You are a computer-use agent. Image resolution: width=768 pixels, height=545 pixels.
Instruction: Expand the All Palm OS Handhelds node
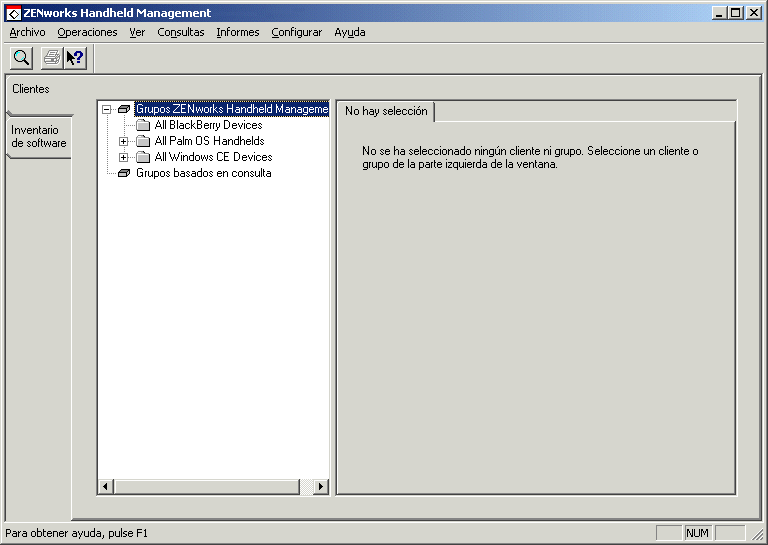tap(123, 142)
